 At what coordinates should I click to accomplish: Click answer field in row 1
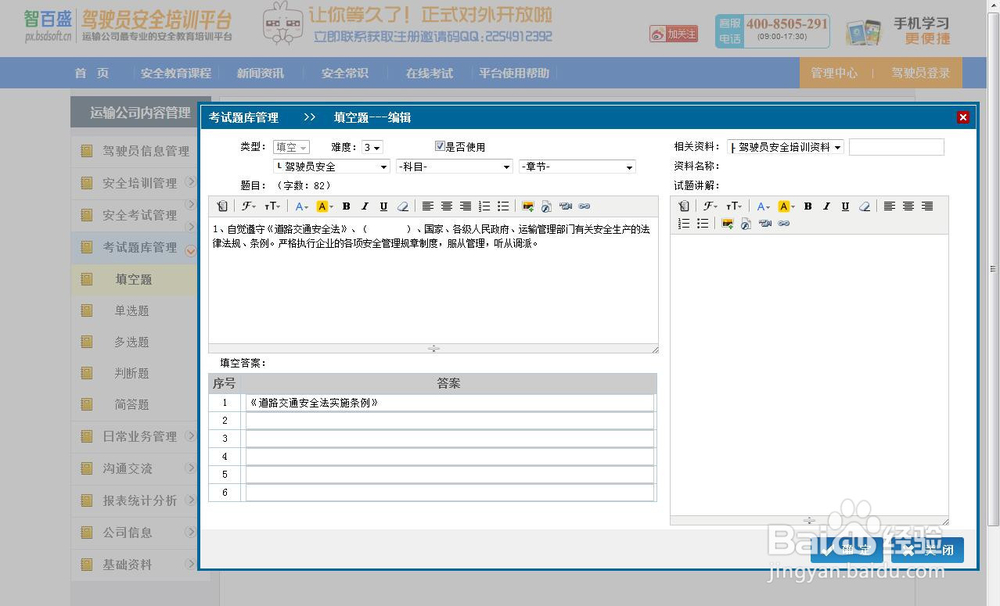pyautogui.click(x=450, y=403)
